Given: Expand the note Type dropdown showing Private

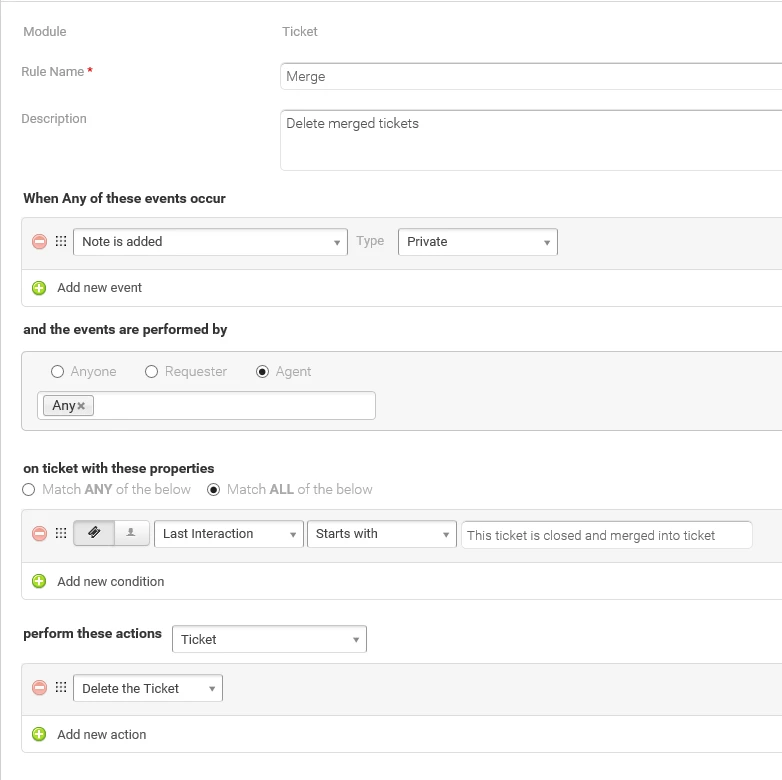Looking at the screenshot, I should [477, 242].
